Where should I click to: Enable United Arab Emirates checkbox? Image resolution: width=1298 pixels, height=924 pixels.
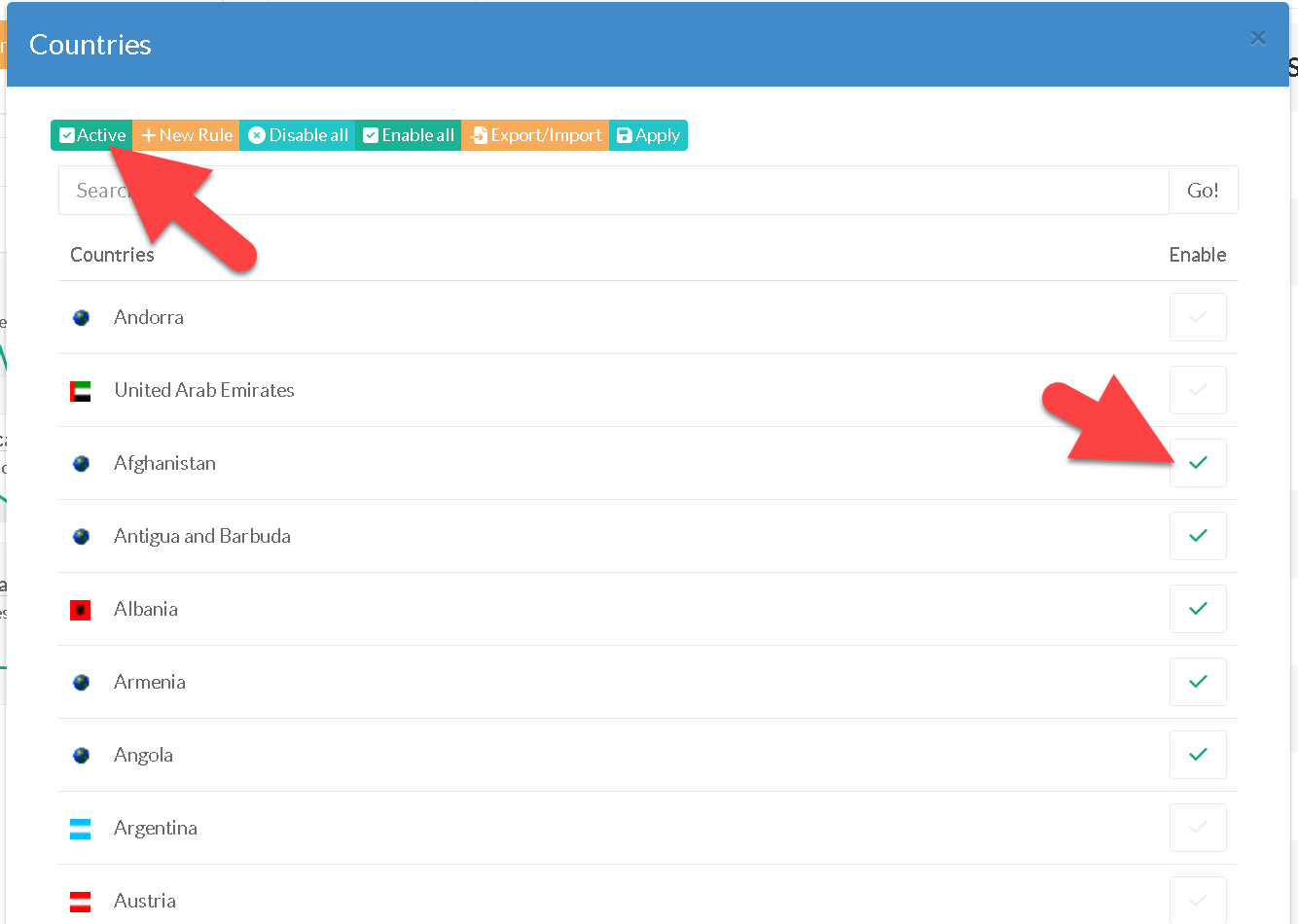coord(1198,390)
